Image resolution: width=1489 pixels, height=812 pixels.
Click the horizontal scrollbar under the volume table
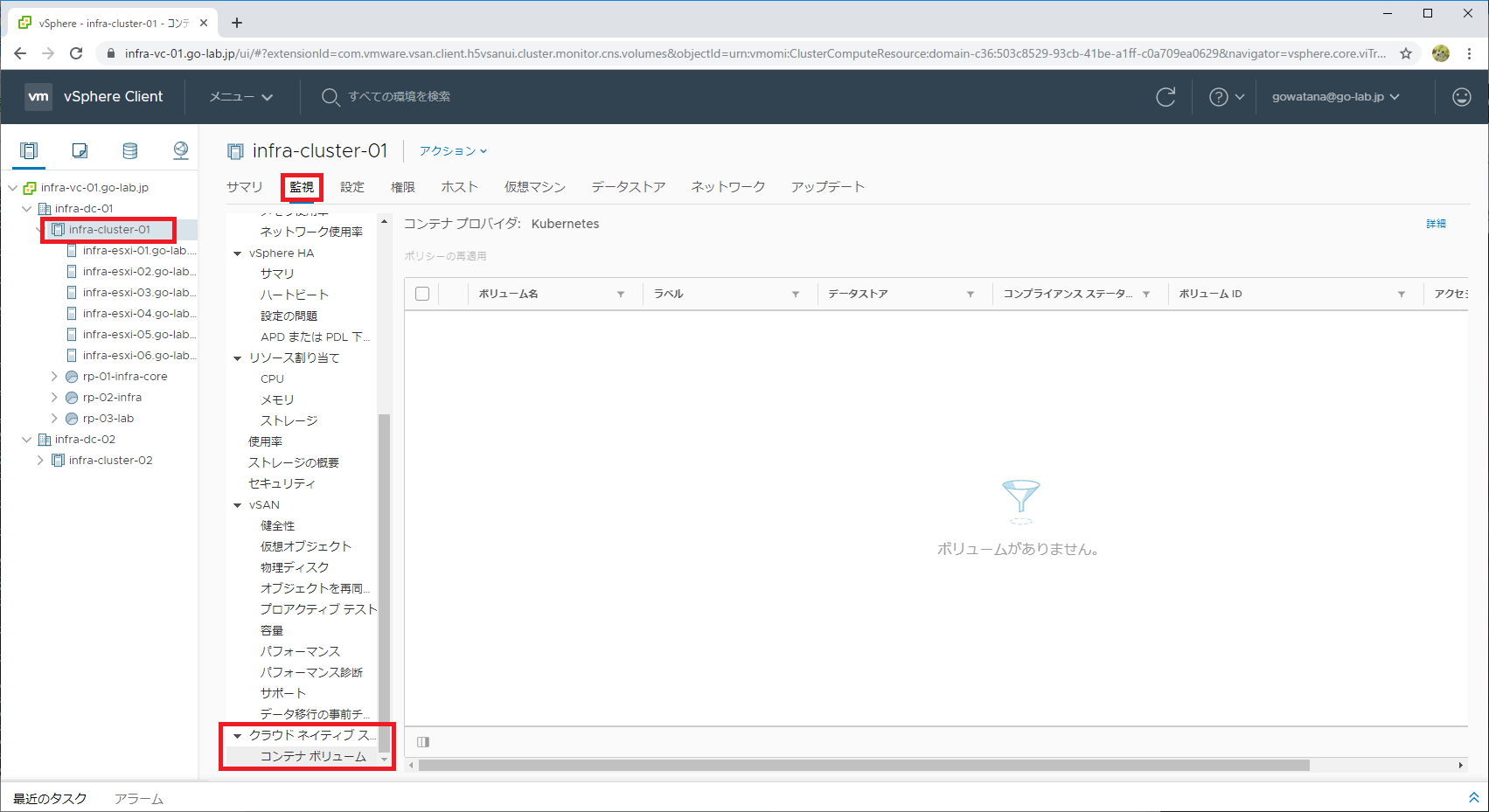(x=864, y=766)
